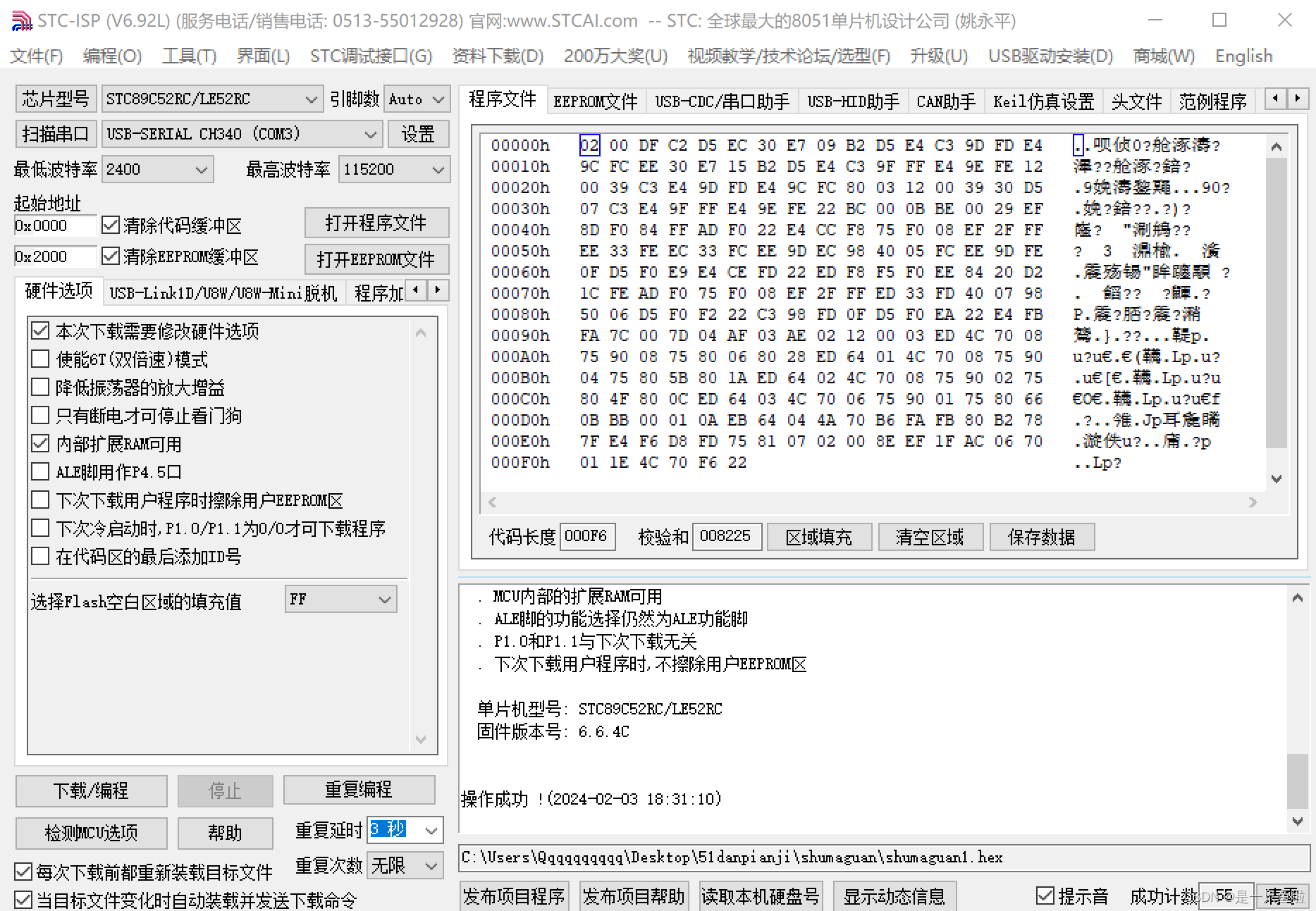Click hex view horizontal scroll left arrow

click(492, 502)
